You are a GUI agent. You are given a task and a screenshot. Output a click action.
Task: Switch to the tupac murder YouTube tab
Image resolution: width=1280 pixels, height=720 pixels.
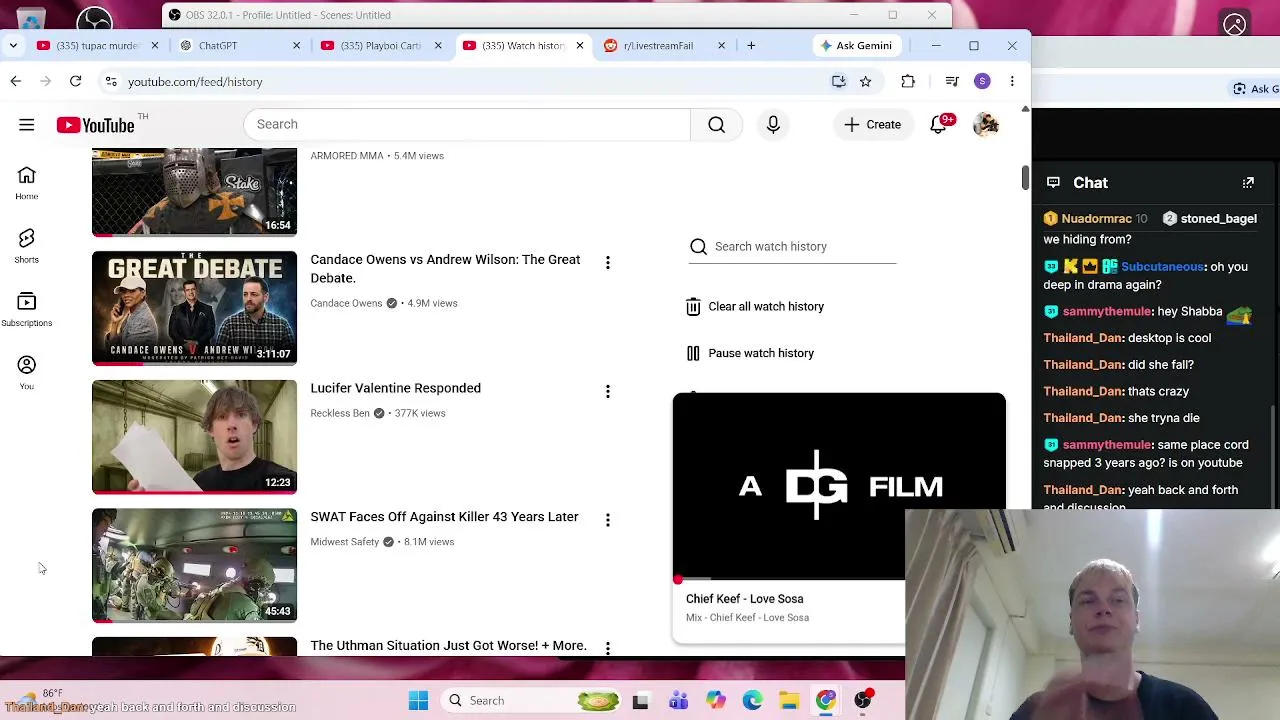(x=97, y=46)
